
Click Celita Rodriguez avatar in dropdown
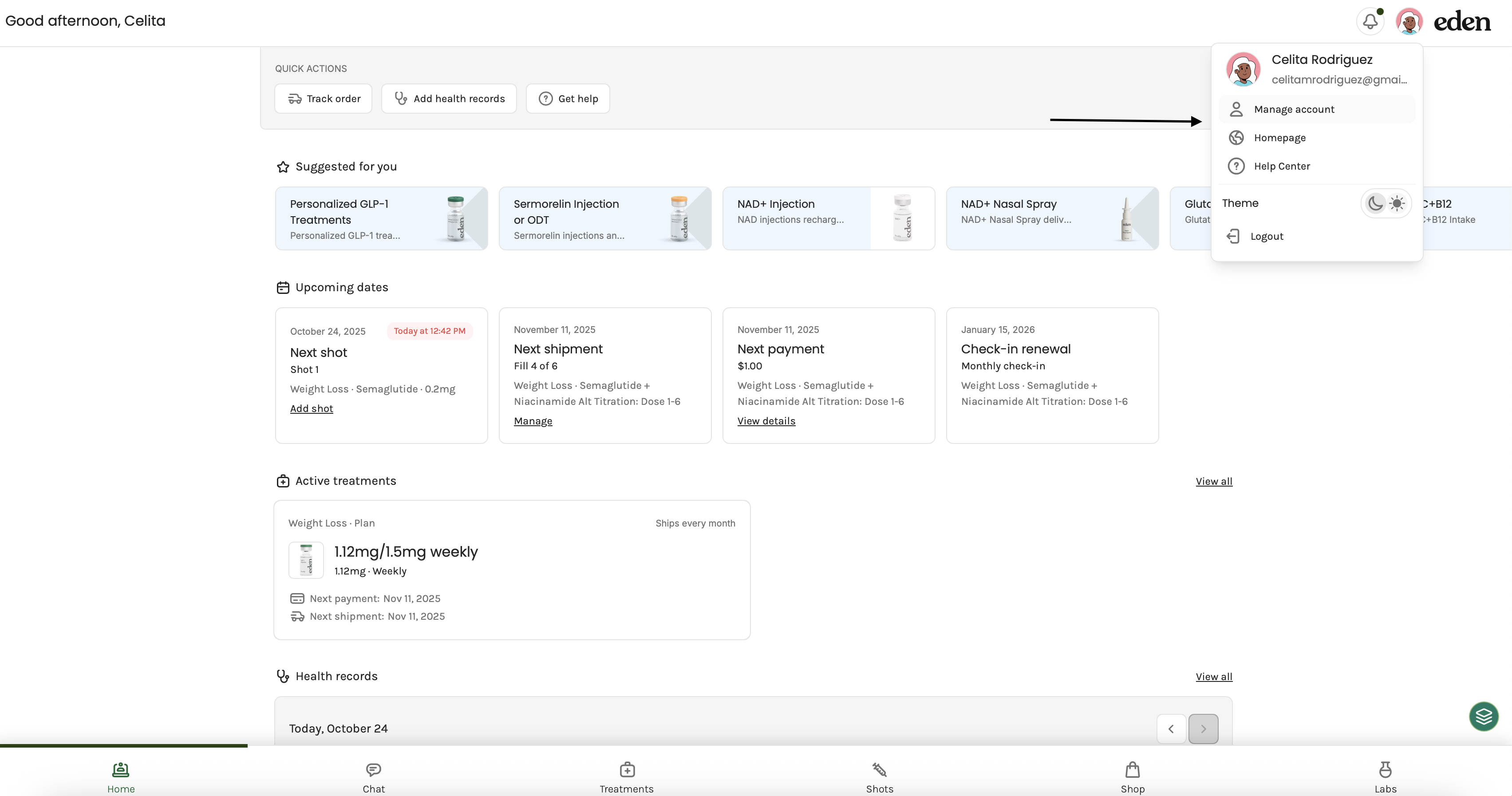[x=1243, y=69]
